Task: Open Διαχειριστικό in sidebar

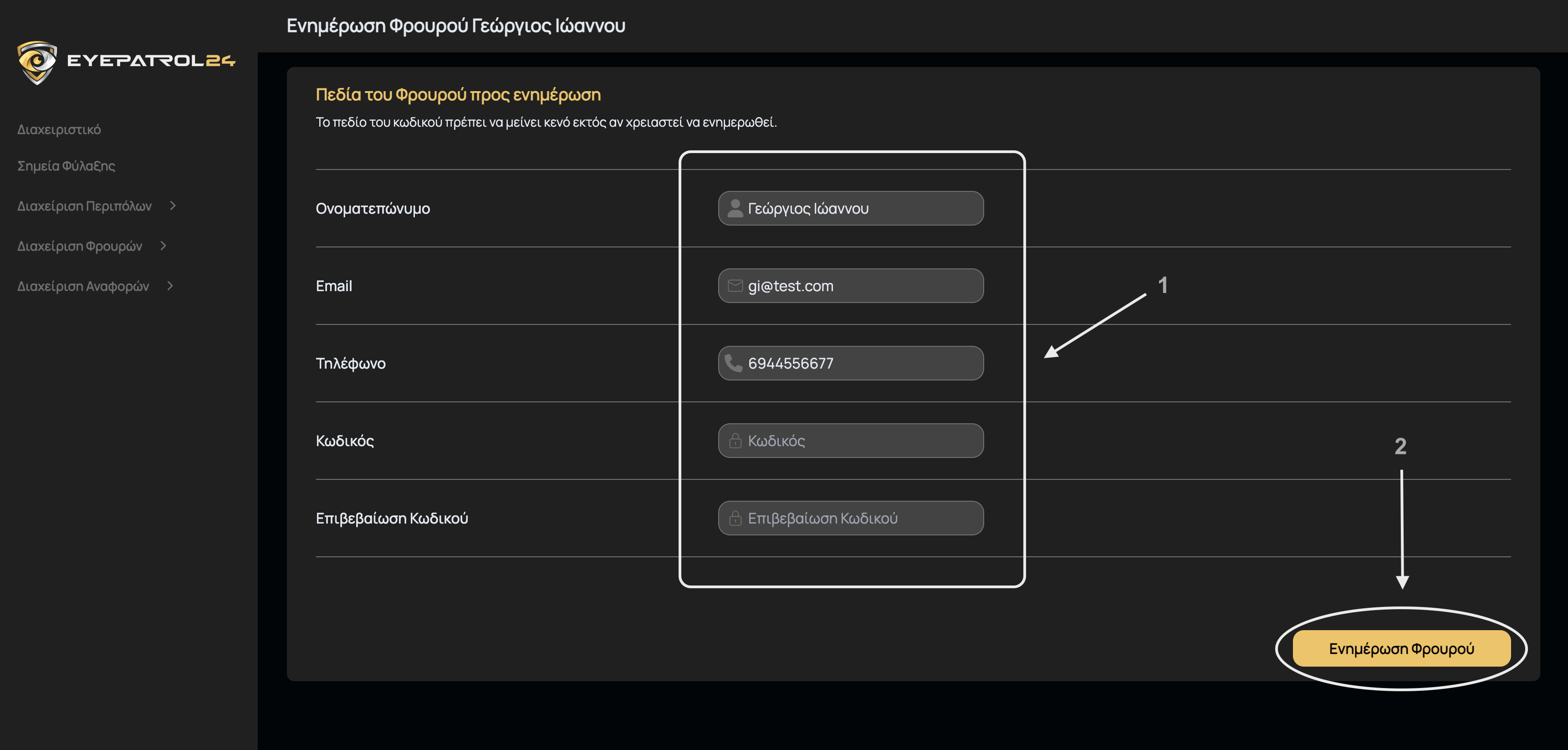Action: (x=59, y=130)
